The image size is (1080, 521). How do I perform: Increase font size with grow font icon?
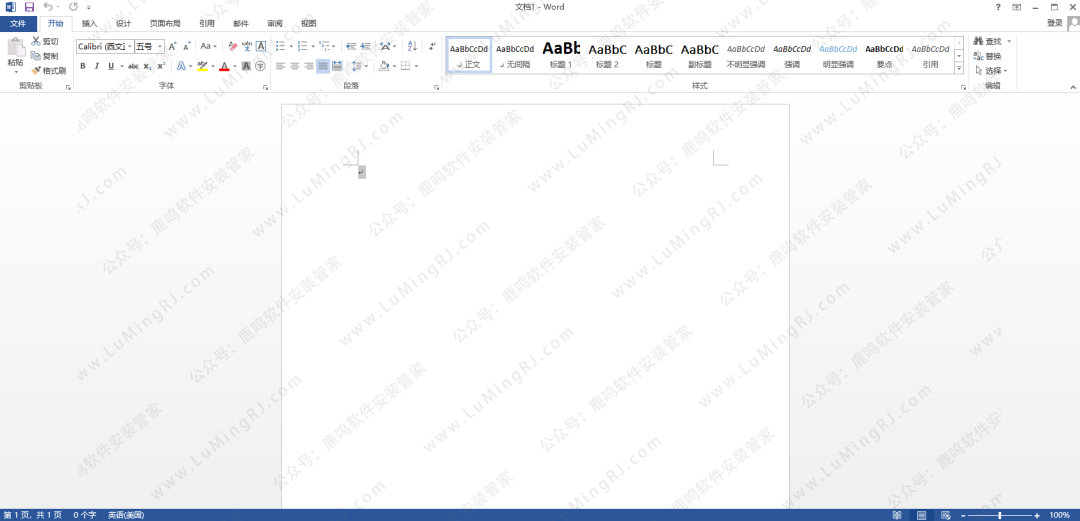point(172,46)
